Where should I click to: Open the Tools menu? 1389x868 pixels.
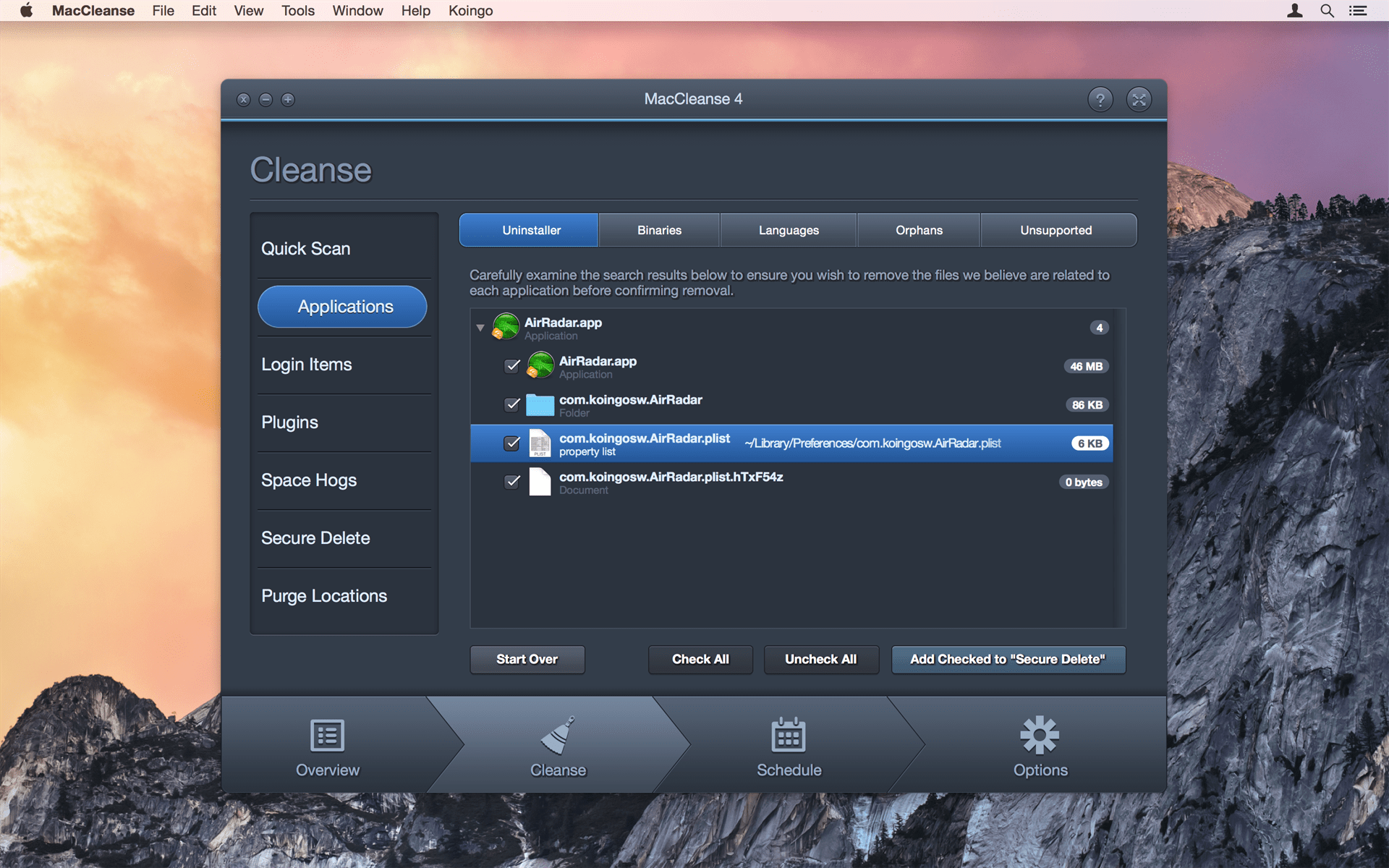[x=298, y=10]
